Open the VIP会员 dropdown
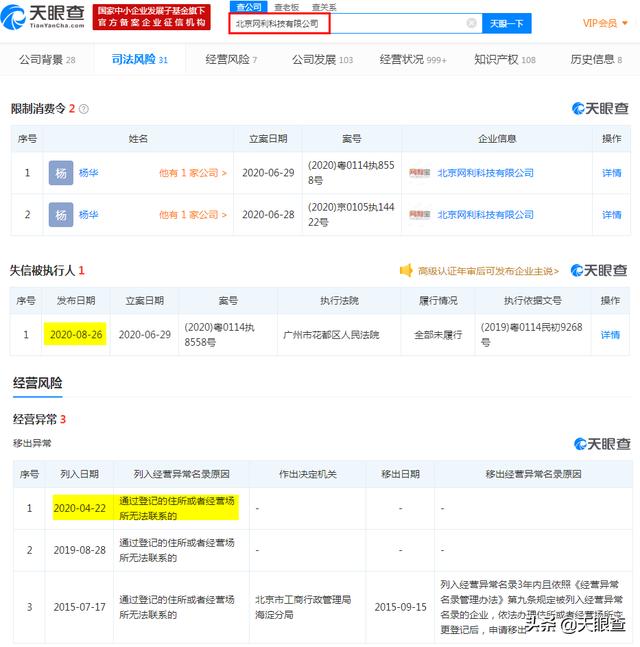The width and height of the screenshot is (640, 647). click(x=605, y=23)
